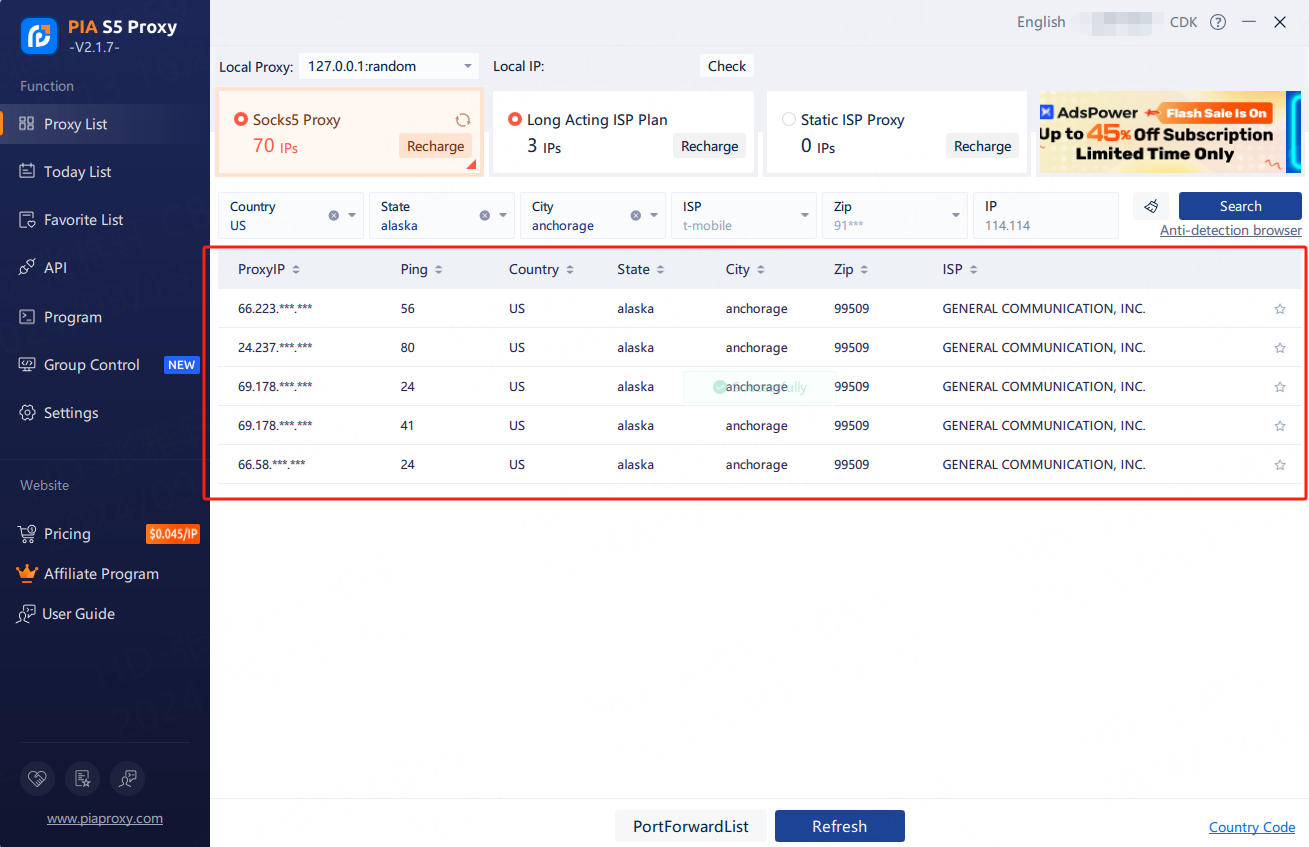Open the Program sidebar icon

tap(26, 316)
